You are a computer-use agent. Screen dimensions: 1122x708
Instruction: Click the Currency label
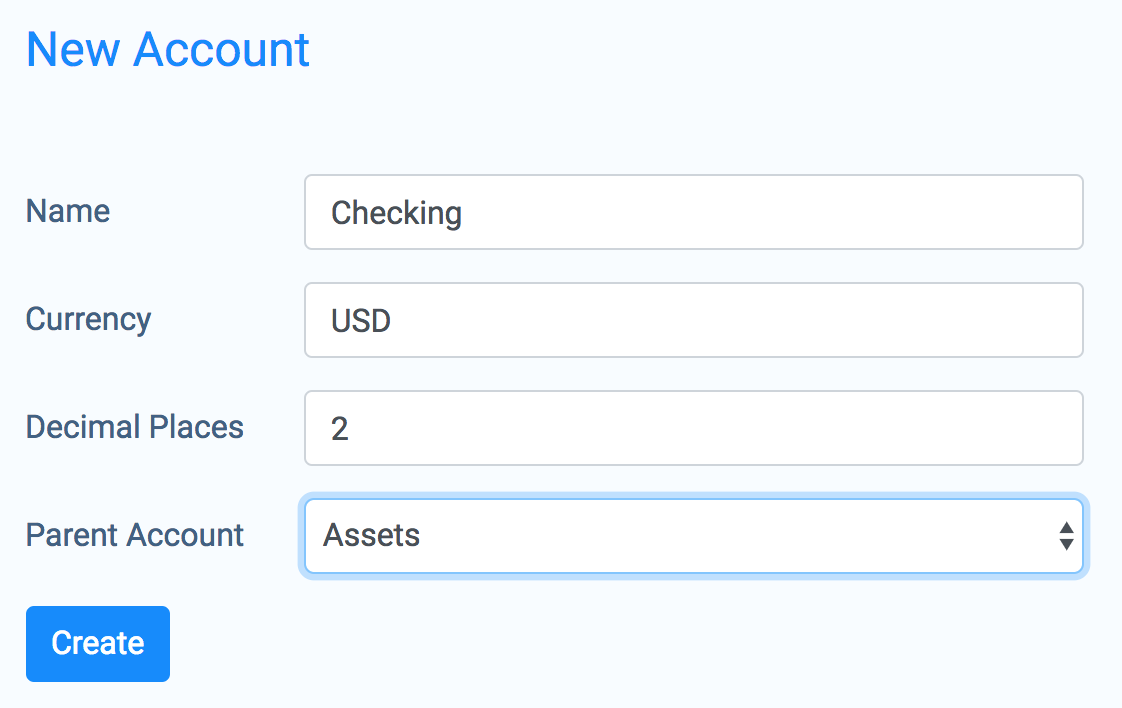[88, 320]
